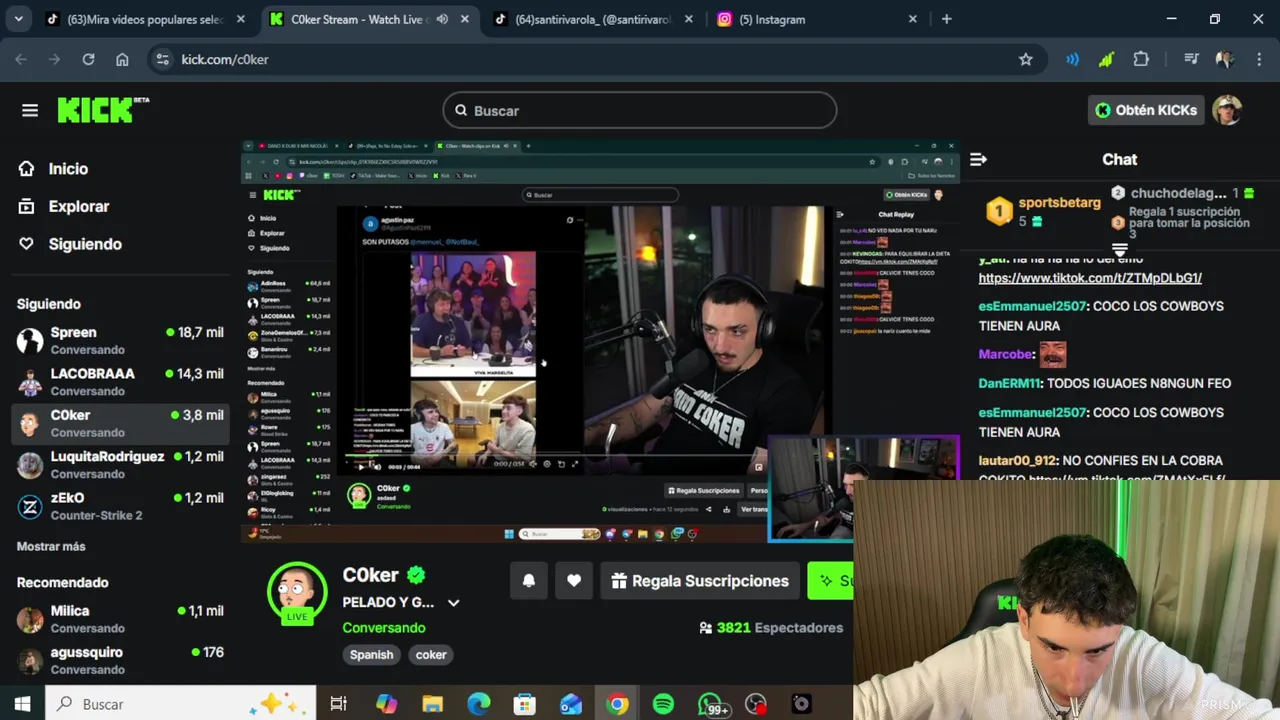Image resolution: width=1280 pixels, height=720 pixels.
Task: Go back in browser history
Action: click(21, 59)
